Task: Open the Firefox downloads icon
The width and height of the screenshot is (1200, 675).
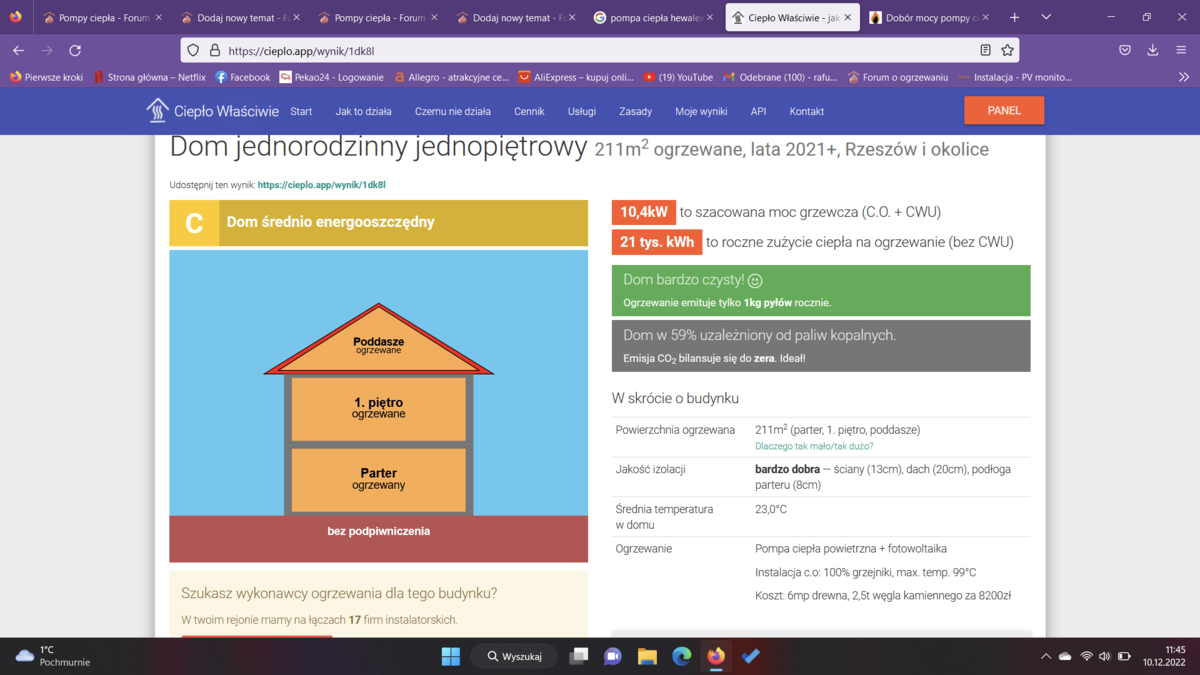Action: (x=1153, y=50)
